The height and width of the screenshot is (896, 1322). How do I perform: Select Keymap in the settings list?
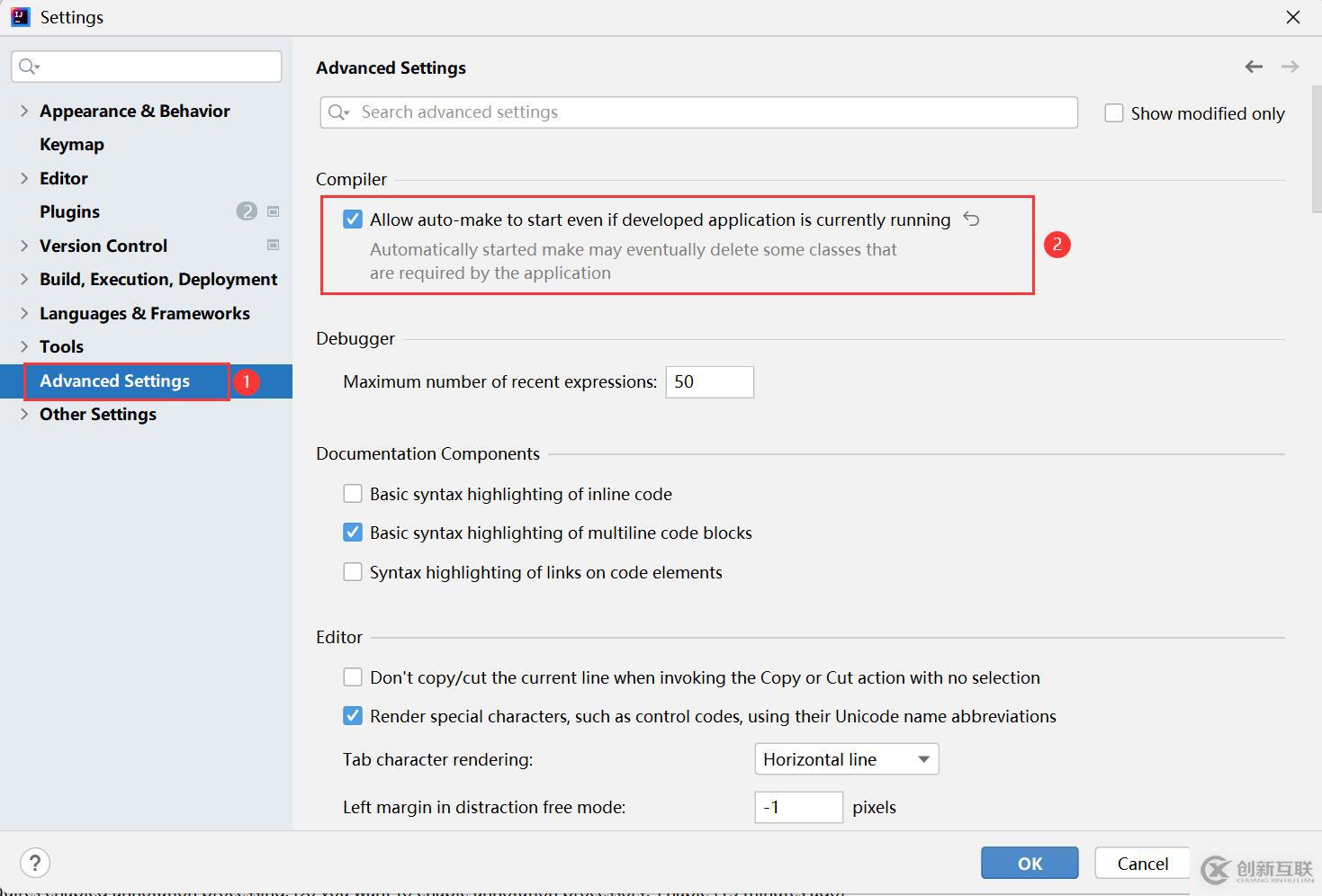click(x=72, y=144)
